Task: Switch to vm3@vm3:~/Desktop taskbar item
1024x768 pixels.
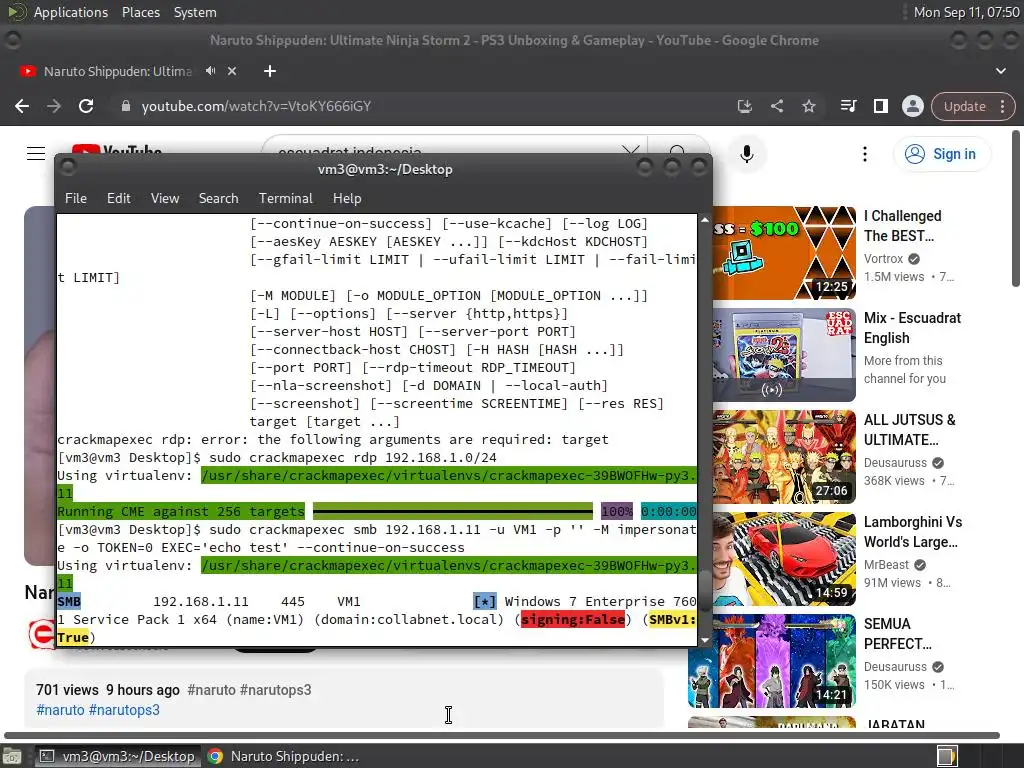Action: 118,756
